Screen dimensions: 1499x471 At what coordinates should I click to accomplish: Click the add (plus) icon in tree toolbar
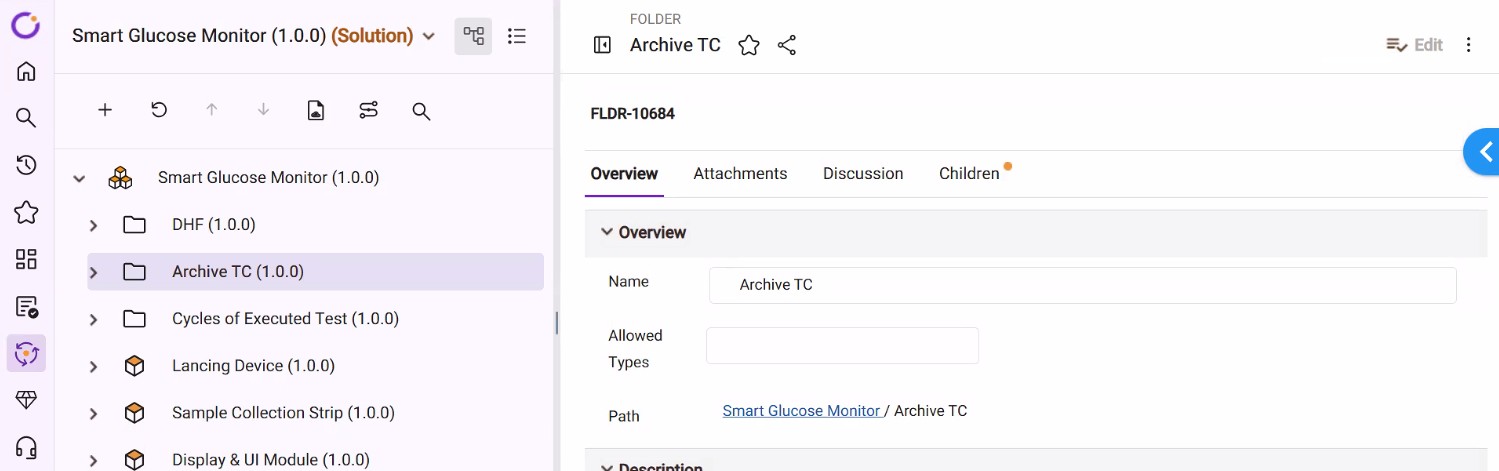[x=105, y=110]
